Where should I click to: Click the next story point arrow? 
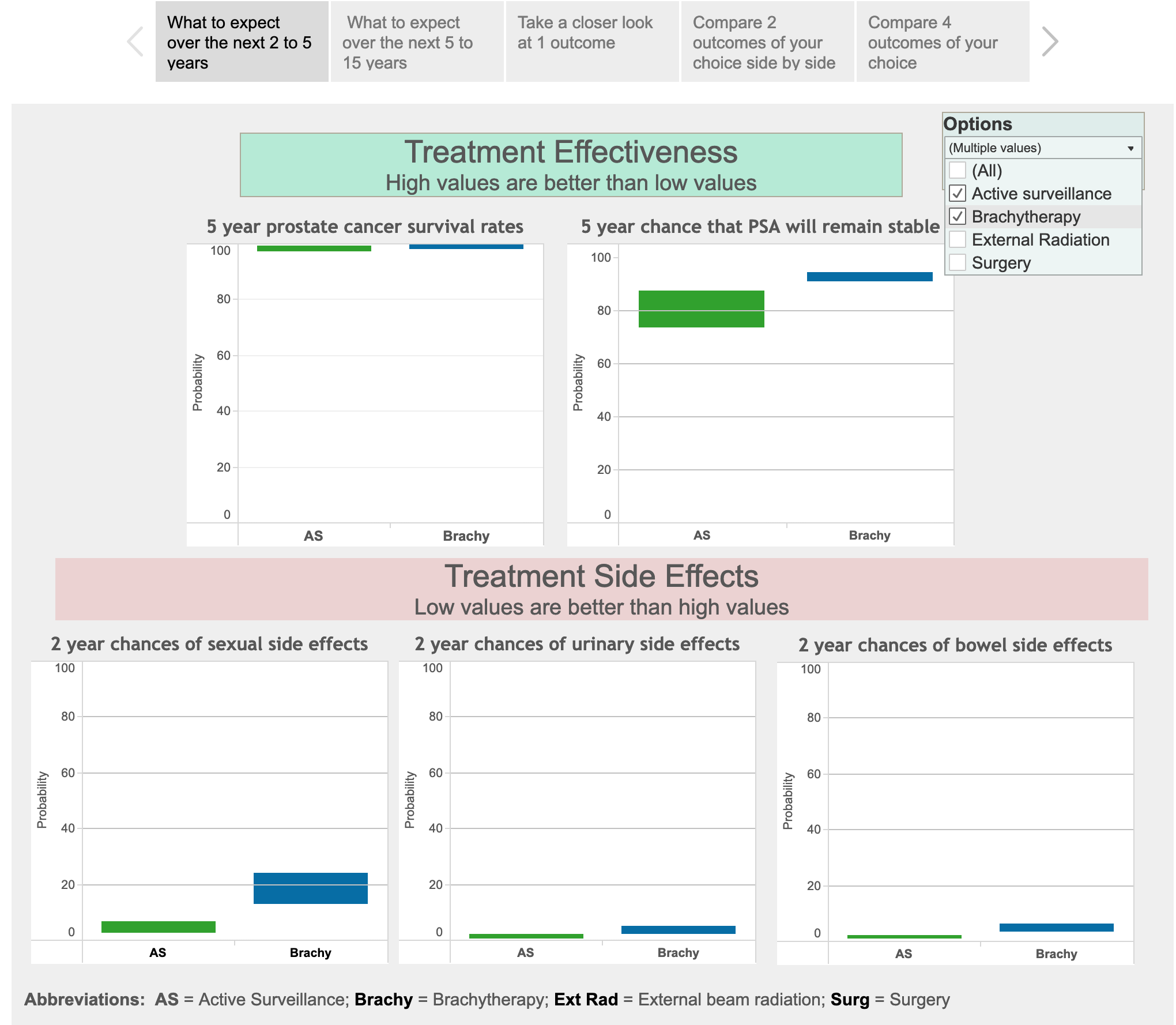(x=1050, y=42)
